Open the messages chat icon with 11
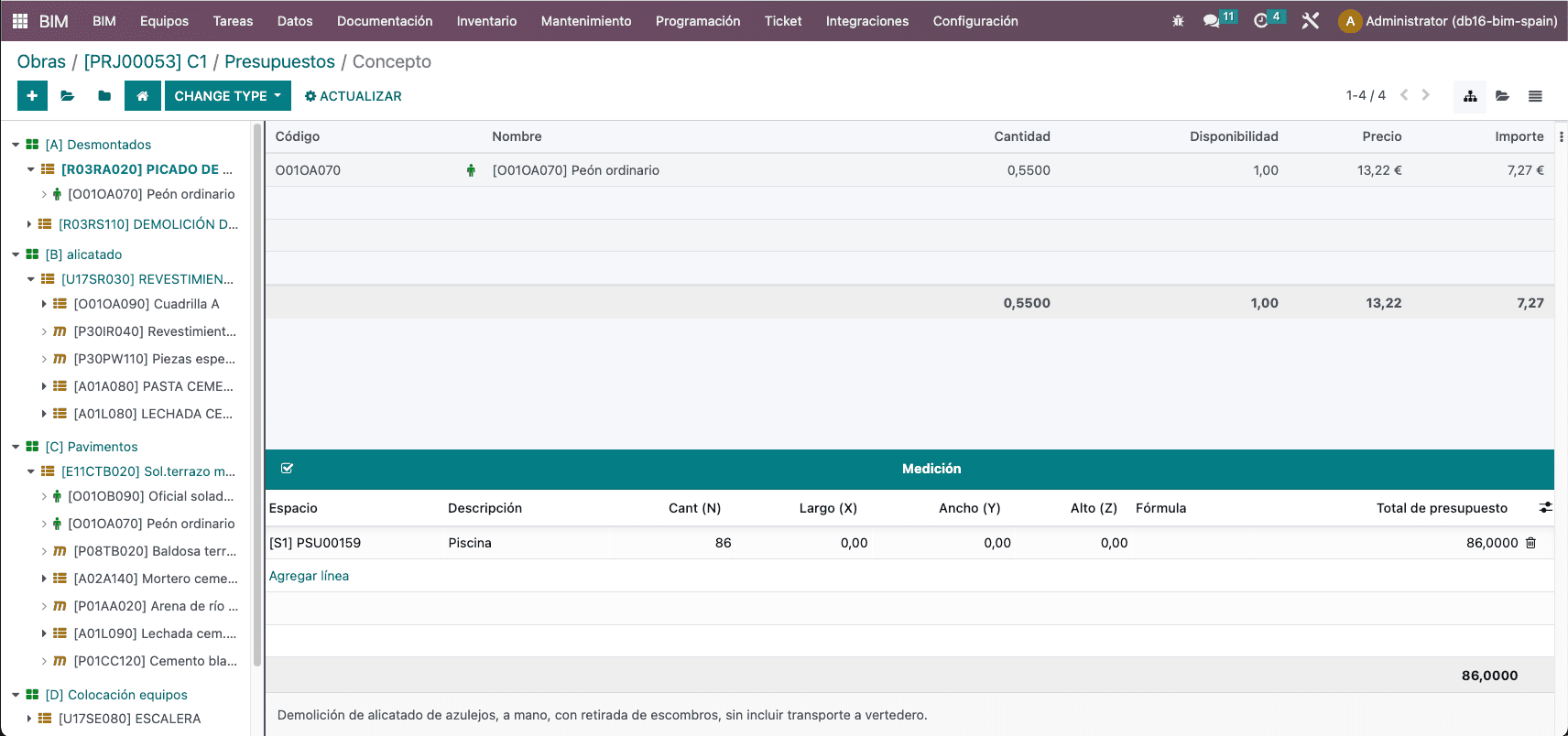The image size is (1568, 736). pos(1219,19)
